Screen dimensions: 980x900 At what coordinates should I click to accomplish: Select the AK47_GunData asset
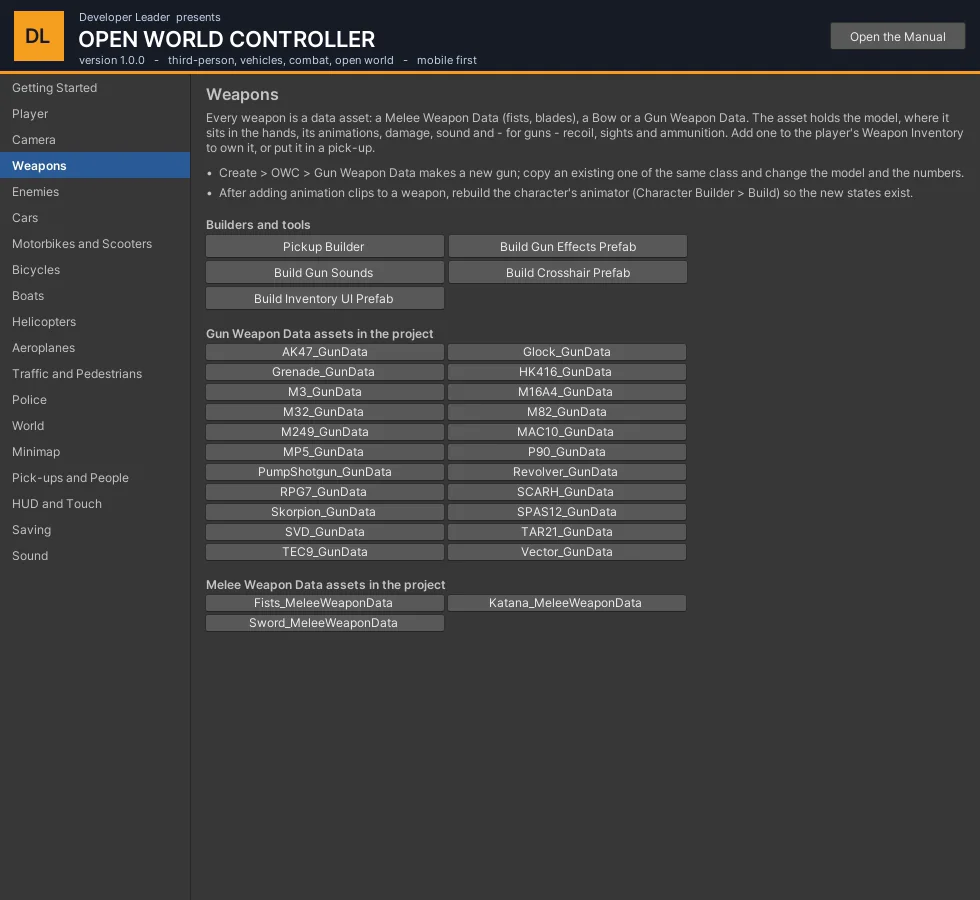tap(325, 352)
